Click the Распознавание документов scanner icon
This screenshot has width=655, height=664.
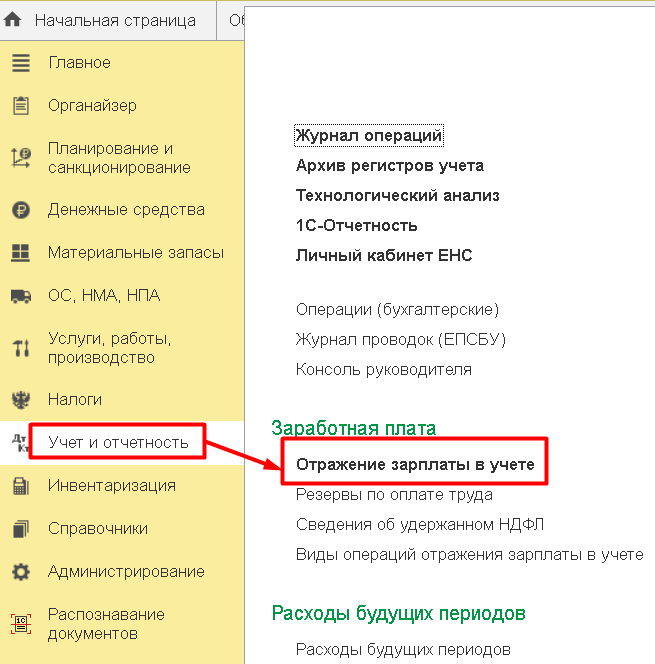(x=21, y=624)
